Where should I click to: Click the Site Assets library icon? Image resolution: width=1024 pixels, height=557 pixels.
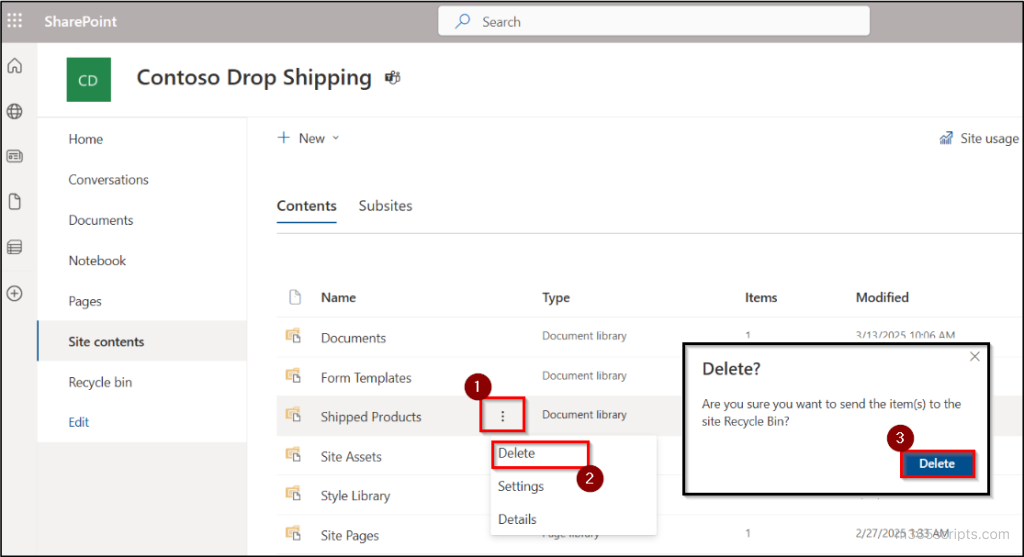(x=293, y=455)
